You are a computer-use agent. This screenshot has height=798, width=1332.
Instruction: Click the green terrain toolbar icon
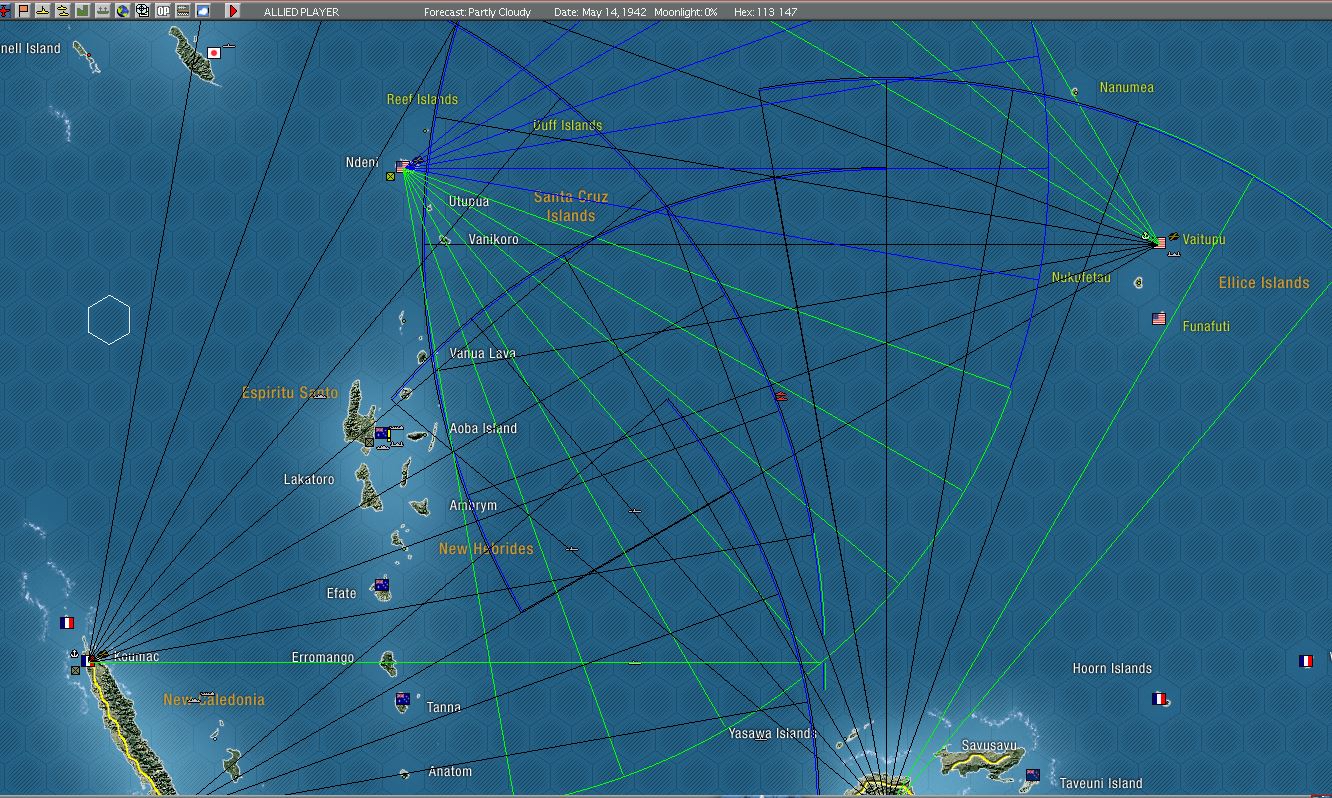[x=83, y=11]
